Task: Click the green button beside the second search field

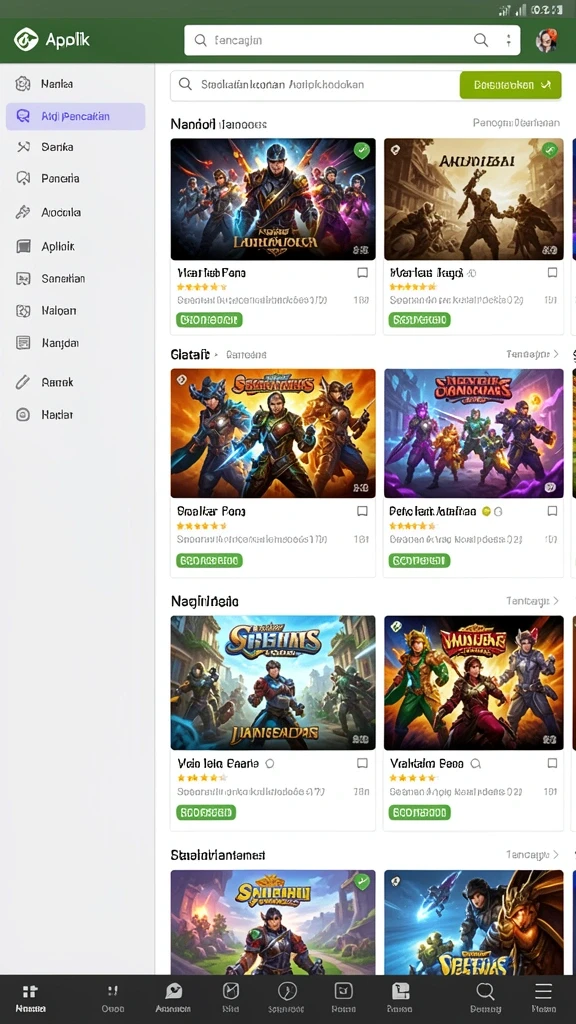Action: click(x=510, y=85)
